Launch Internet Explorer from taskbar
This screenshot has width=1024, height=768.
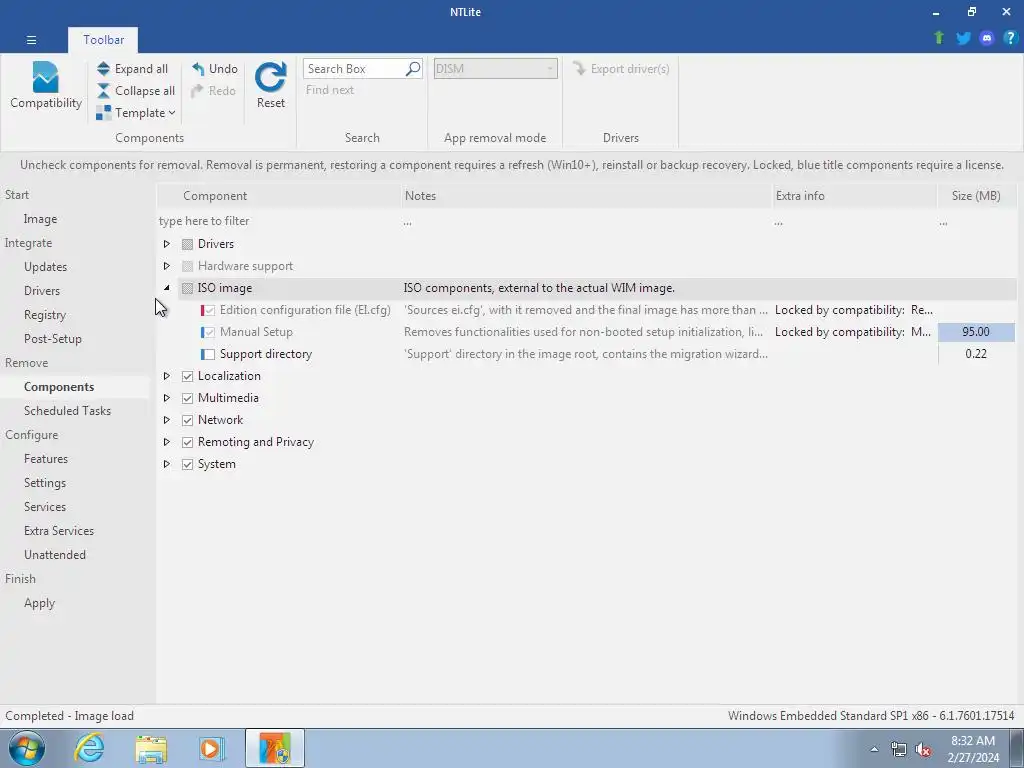89,748
